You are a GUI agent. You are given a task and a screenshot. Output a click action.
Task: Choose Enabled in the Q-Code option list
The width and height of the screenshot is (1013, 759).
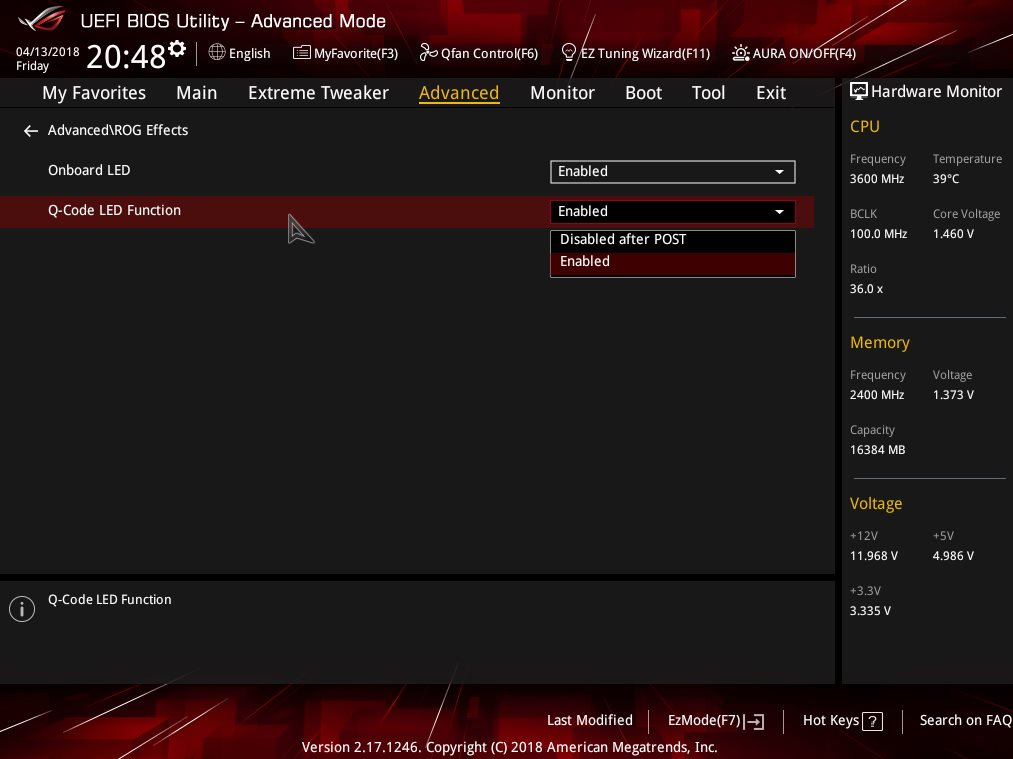pos(673,262)
